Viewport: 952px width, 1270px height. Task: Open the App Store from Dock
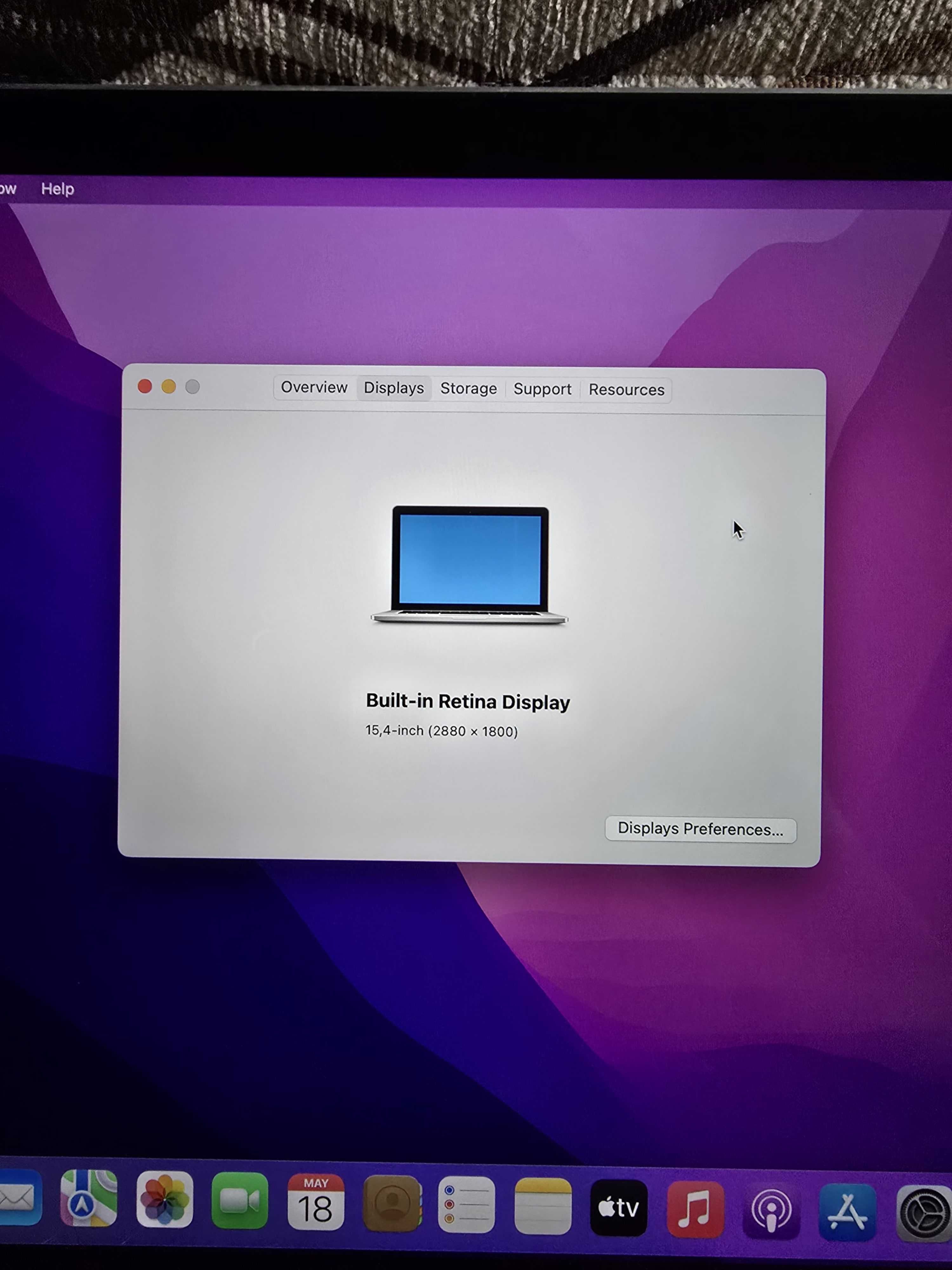tap(848, 1212)
